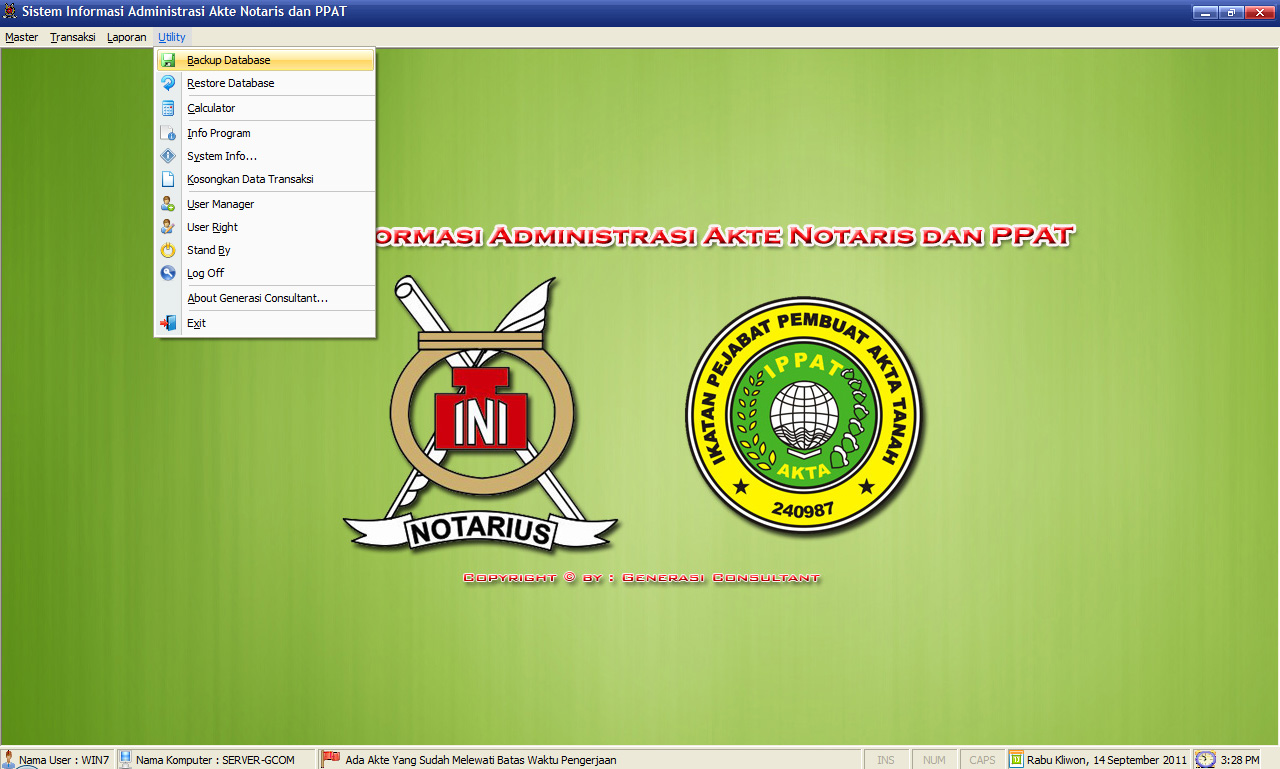Screen dimensions: 1280x769
Task: Click the Exit door icon
Action: pyautogui.click(x=168, y=323)
